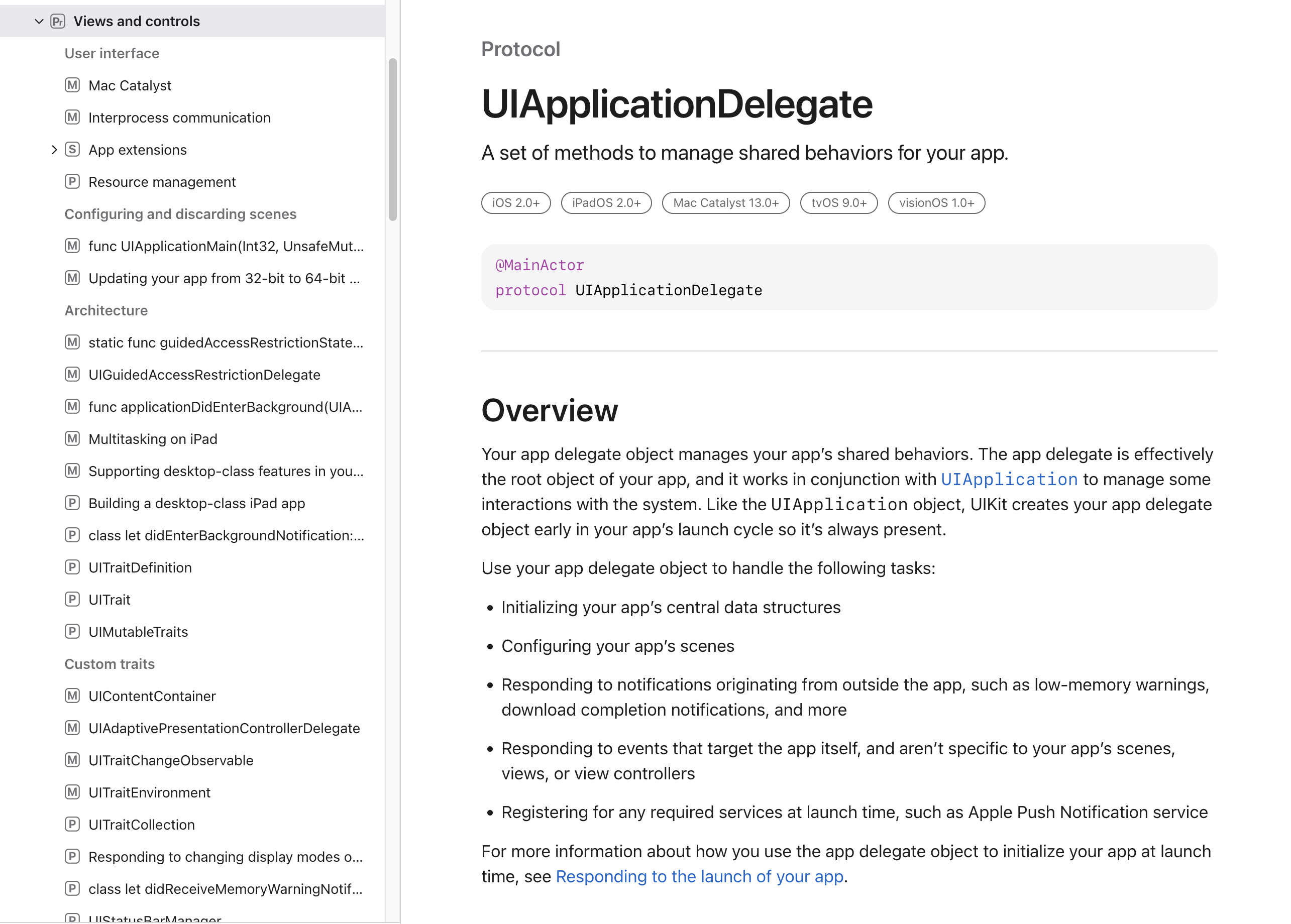Collapse the Views and controls section
This screenshot has width=1291, height=924.
click(39, 22)
